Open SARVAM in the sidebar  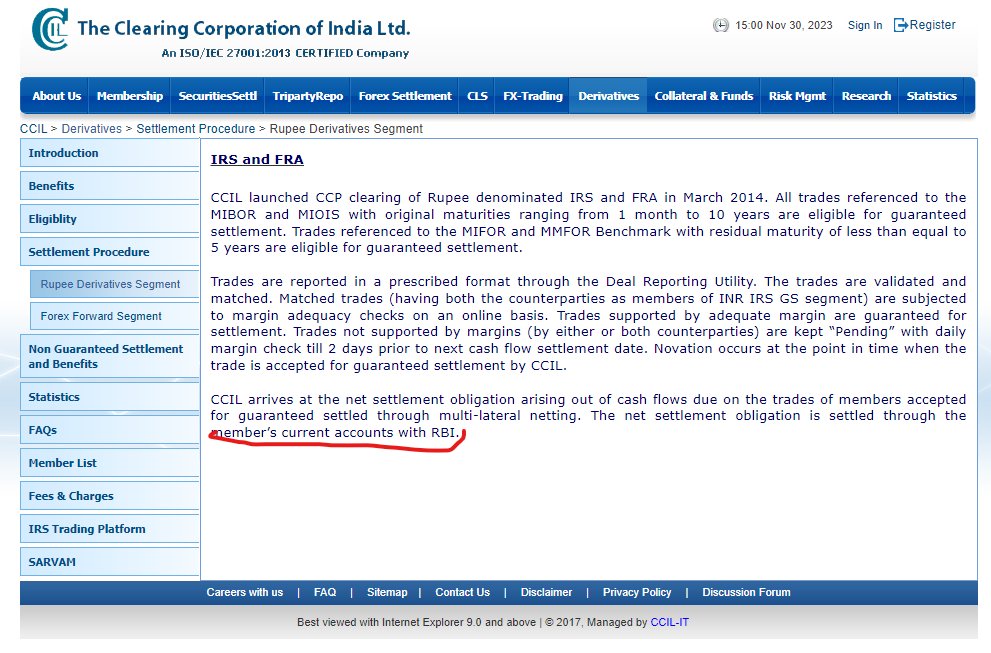pos(109,561)
